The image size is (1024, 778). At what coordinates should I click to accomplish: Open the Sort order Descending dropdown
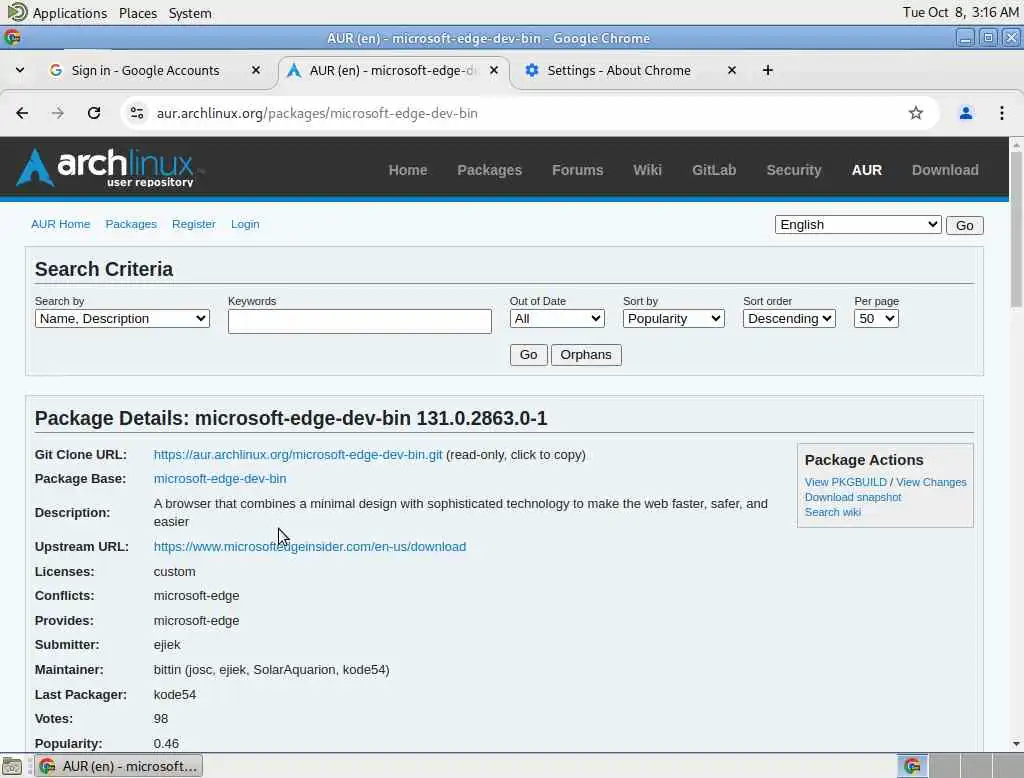point(789,319)
